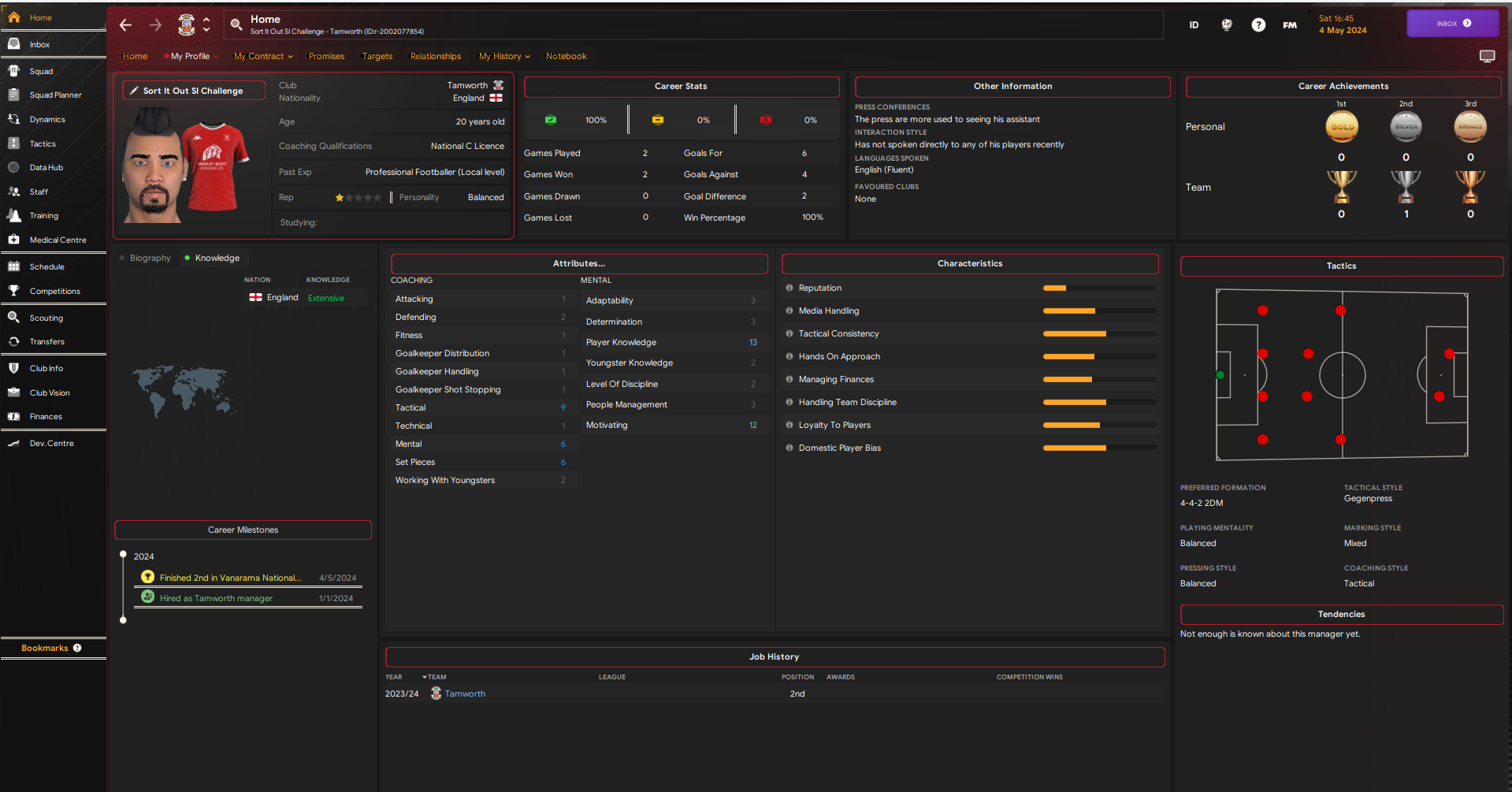
Task: Click the tactics pitch formation diagram
Action: coord(1342,375)
